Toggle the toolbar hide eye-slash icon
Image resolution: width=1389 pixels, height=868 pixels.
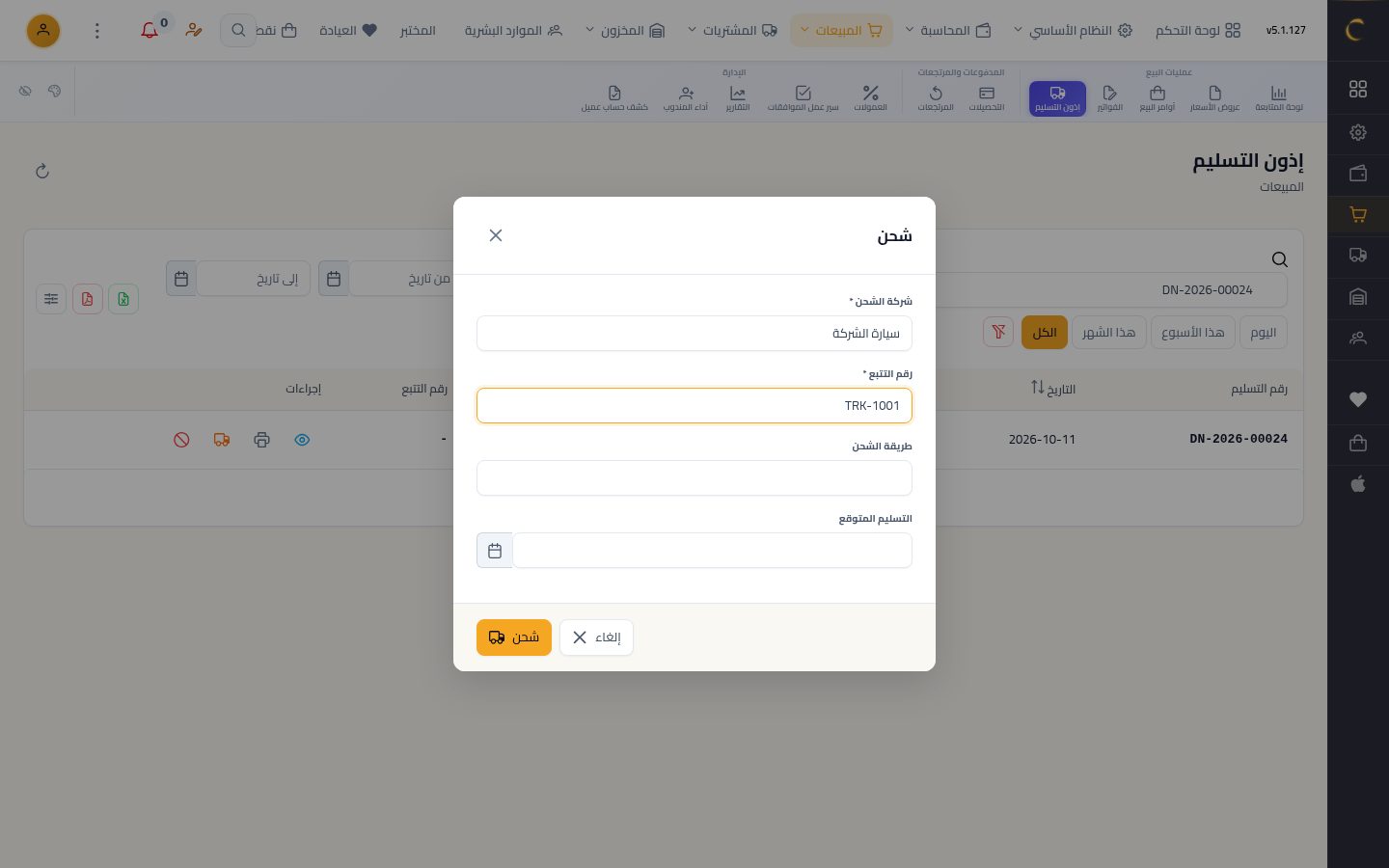pyautogui.click(x=25, y=91)
